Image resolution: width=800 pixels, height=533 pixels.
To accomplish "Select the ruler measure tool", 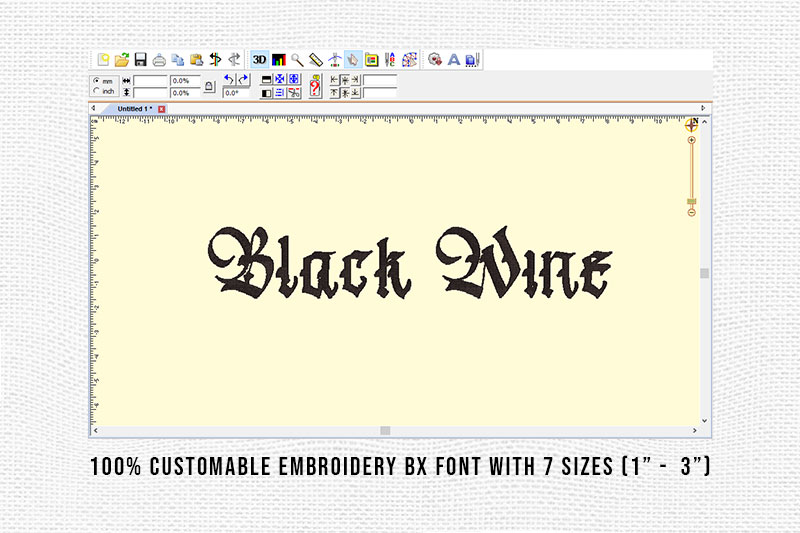I will pos(316,60).
